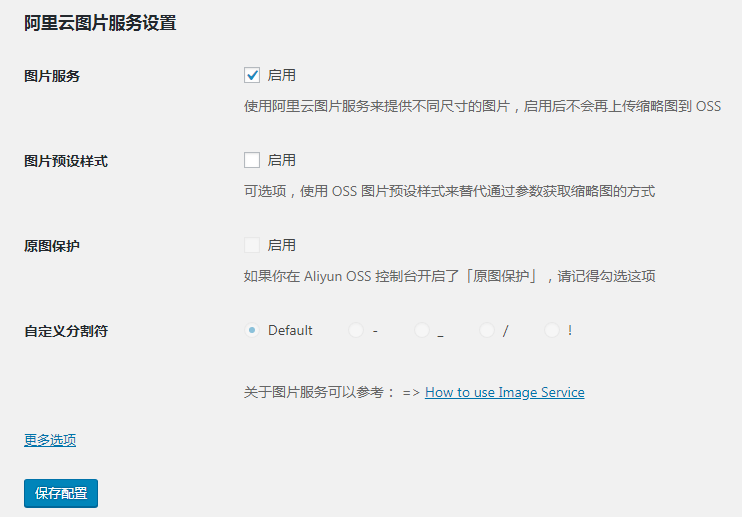Choose the slash separator radio option
Image resolution: width=742 pixels, height=517 pixels.
pos(487,330)
